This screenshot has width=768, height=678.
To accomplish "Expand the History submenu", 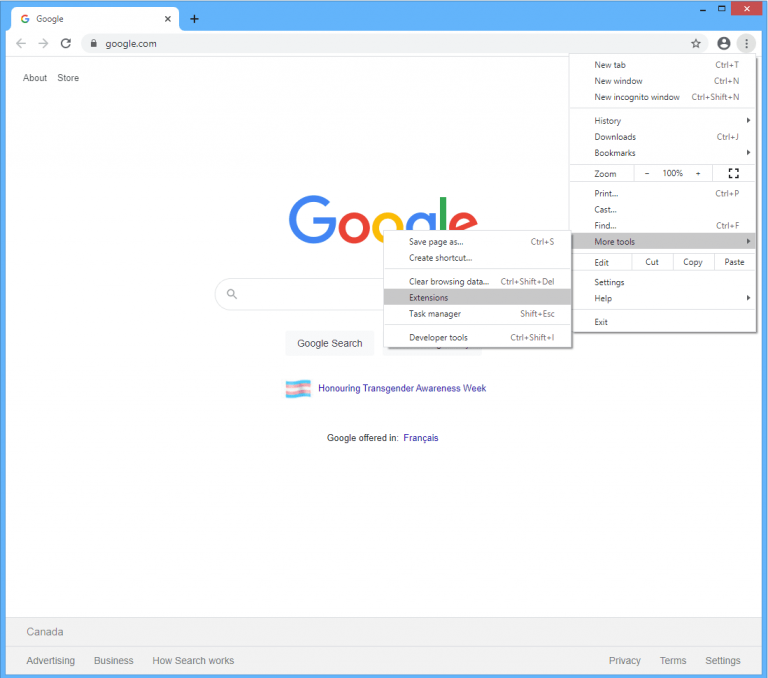I will click(663, 121).
